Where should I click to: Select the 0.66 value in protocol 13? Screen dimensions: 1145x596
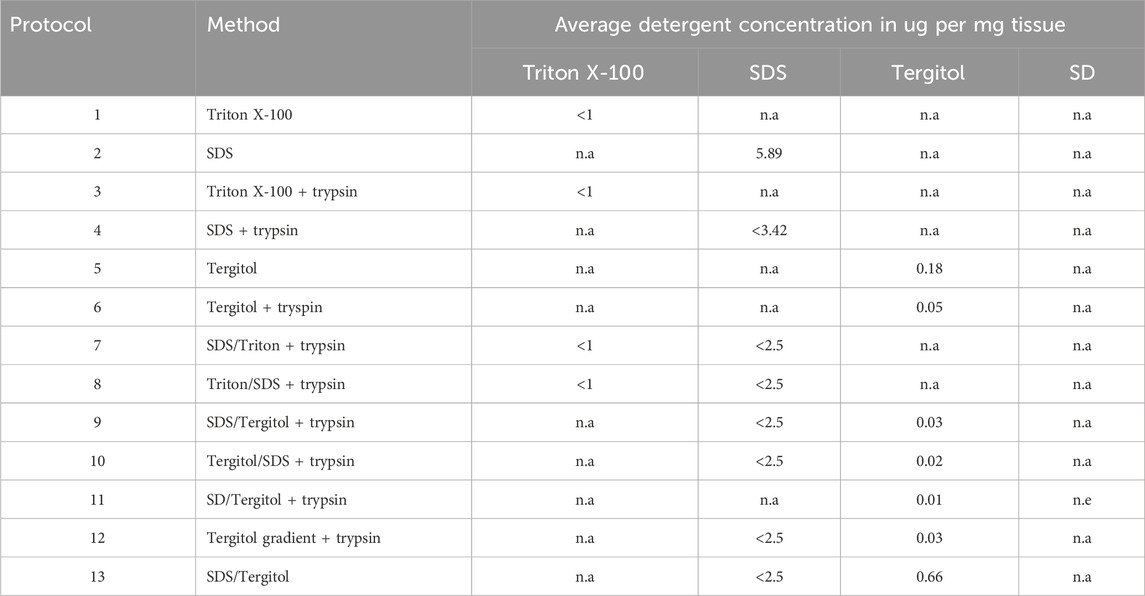click(929, 576)
